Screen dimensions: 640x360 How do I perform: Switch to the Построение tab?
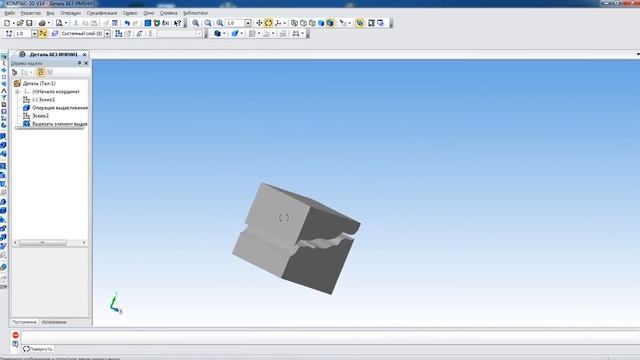pos(24,322)
